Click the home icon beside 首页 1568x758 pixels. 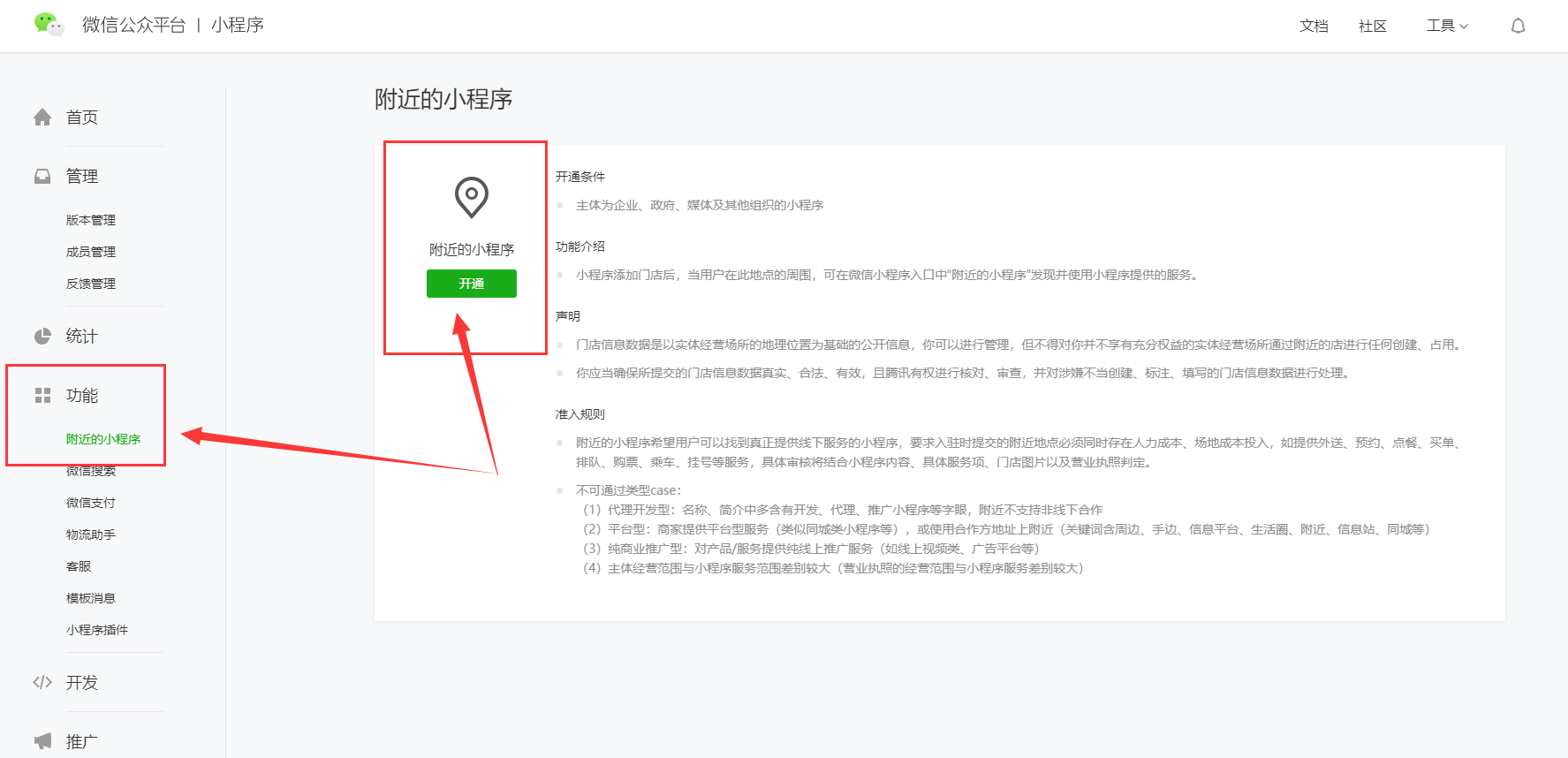(42, 117)
